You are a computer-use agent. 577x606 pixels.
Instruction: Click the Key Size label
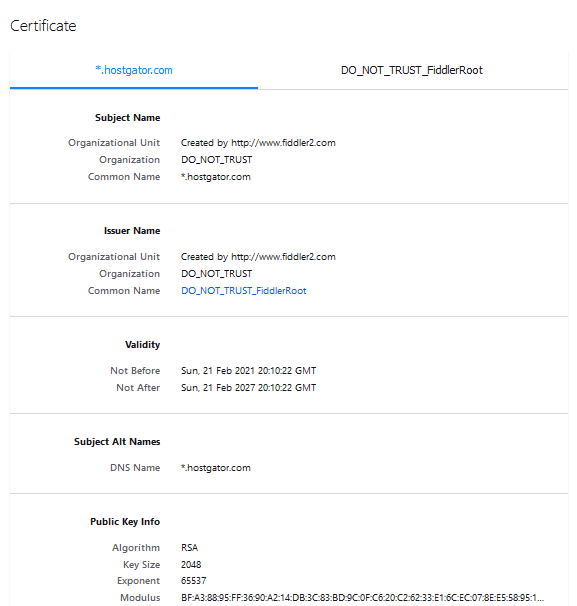(x=141, y=565)
